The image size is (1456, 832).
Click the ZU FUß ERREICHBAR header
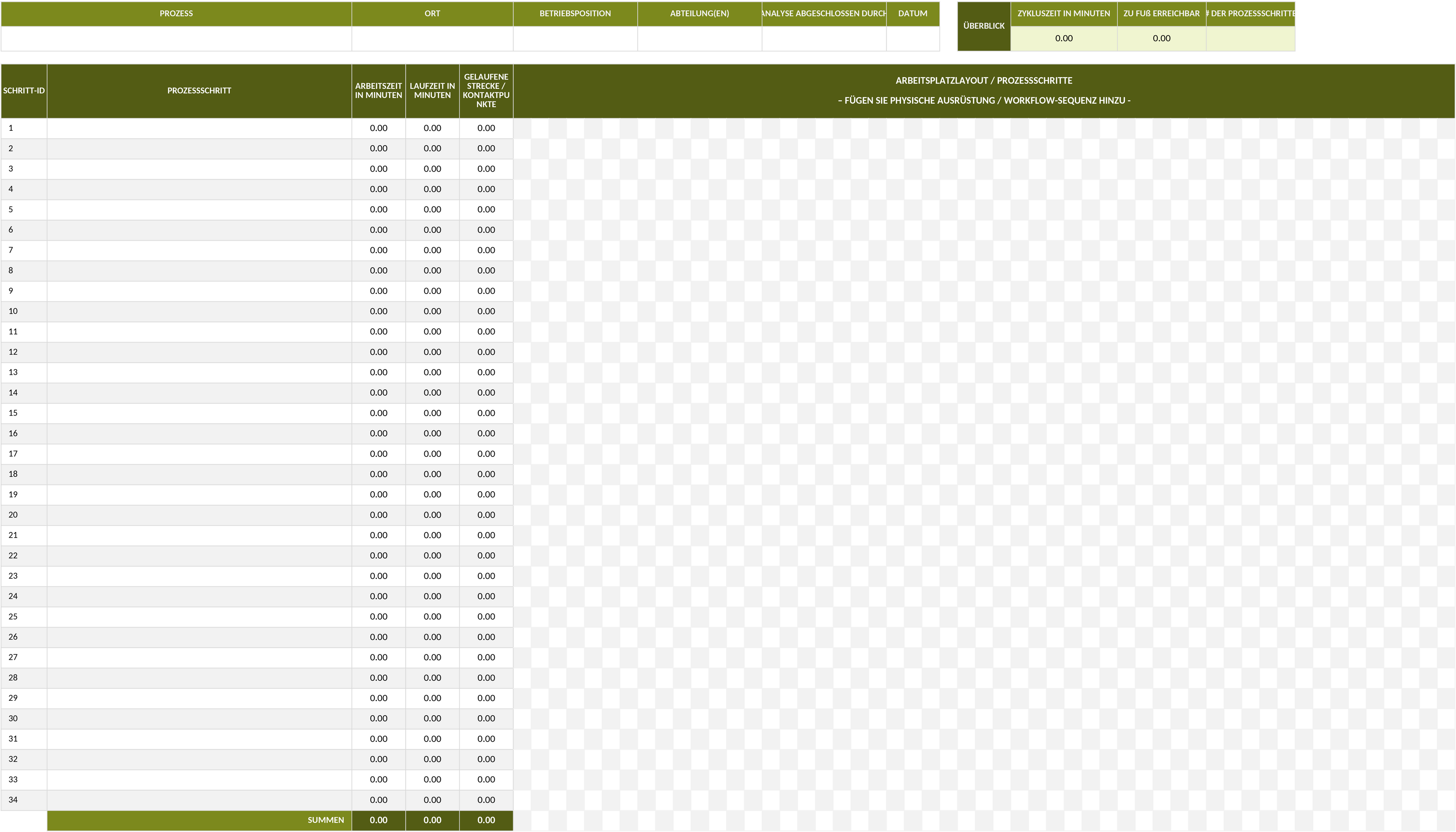[1161, 14]
